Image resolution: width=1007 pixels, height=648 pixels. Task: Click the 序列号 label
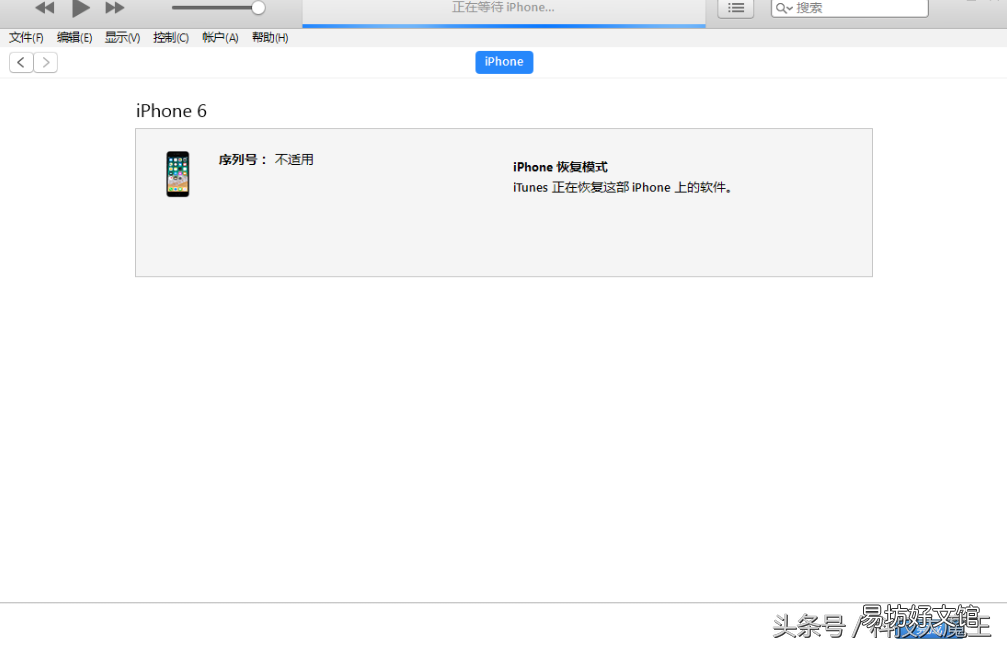coord(242,159)
